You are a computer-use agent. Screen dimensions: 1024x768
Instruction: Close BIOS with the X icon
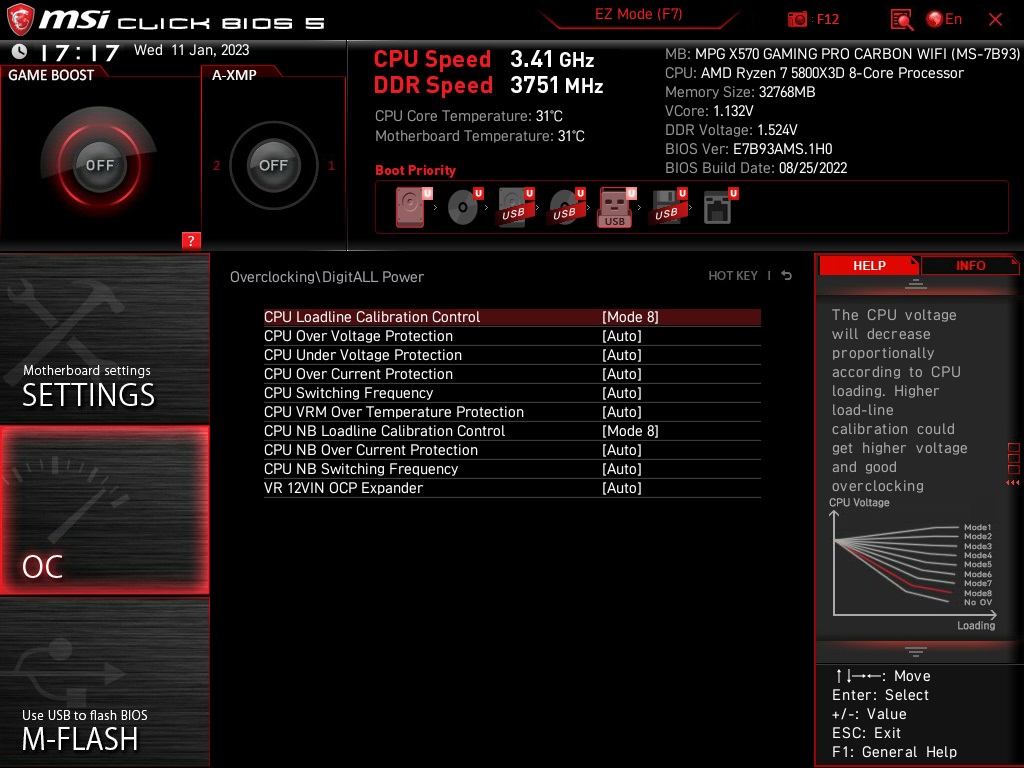tap(995, 20)
